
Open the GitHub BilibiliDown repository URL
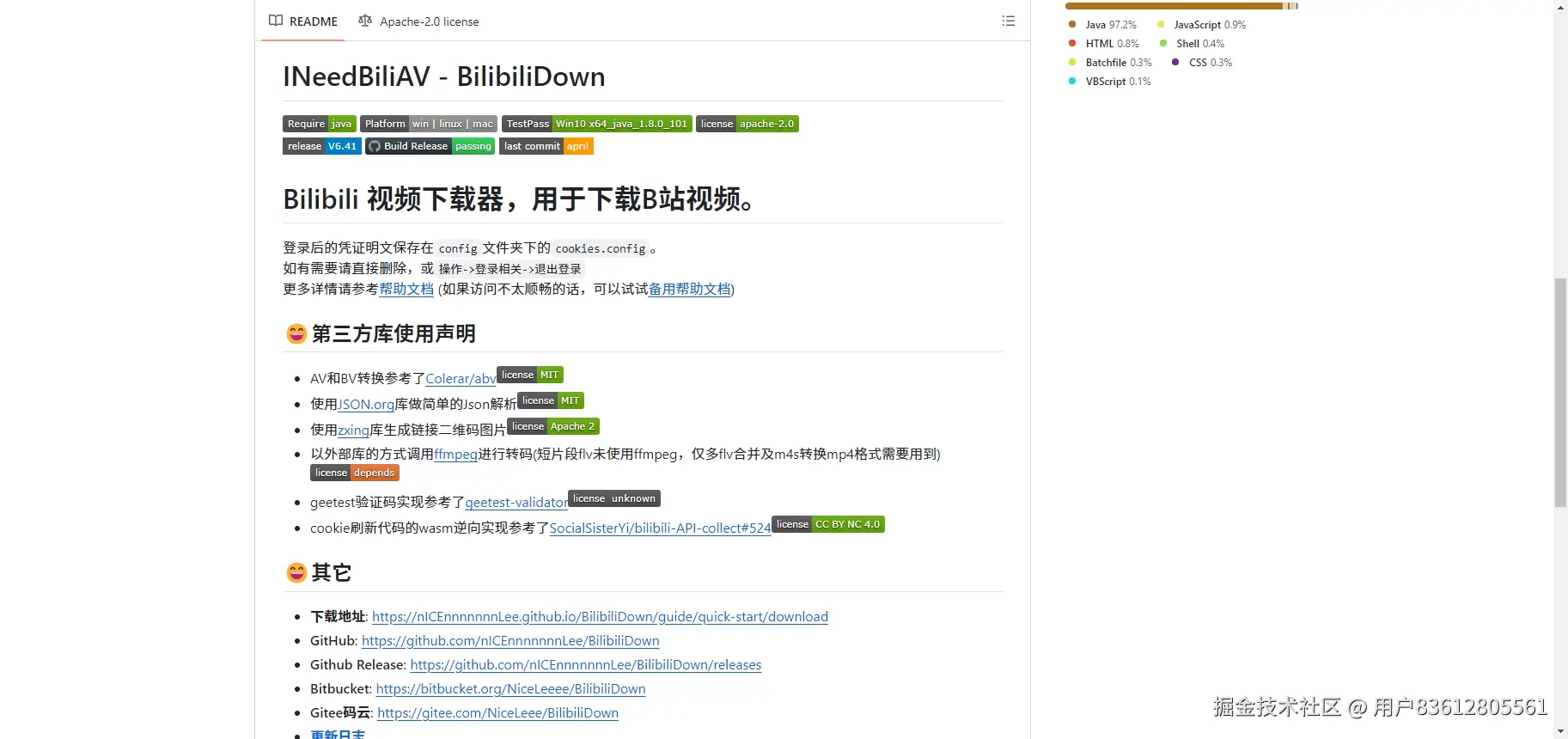[x=510, y=641]
